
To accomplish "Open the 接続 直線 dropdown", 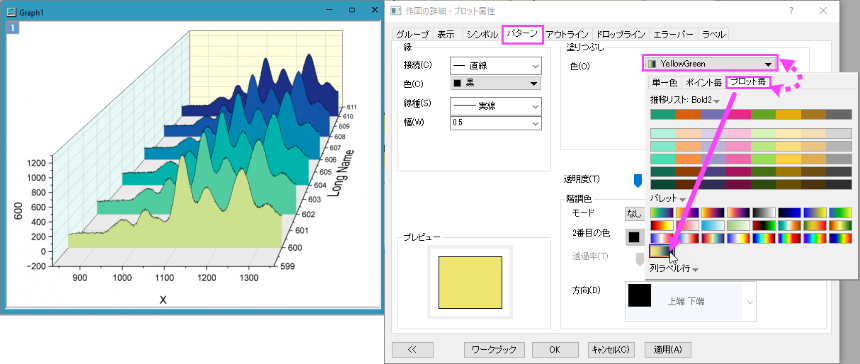I will [x=495, y=66].
